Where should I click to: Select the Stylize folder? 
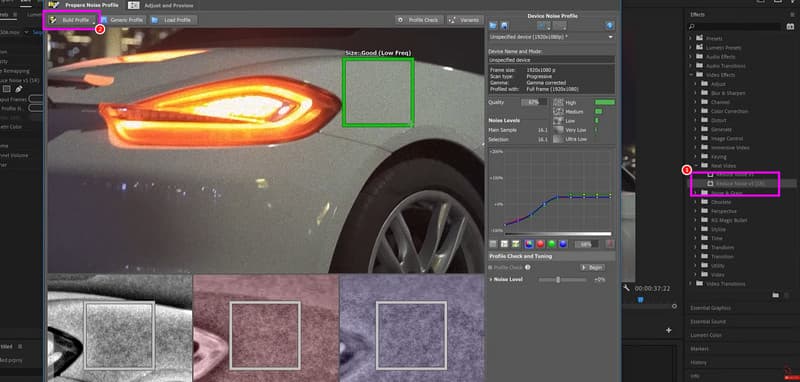pos(714,229)
